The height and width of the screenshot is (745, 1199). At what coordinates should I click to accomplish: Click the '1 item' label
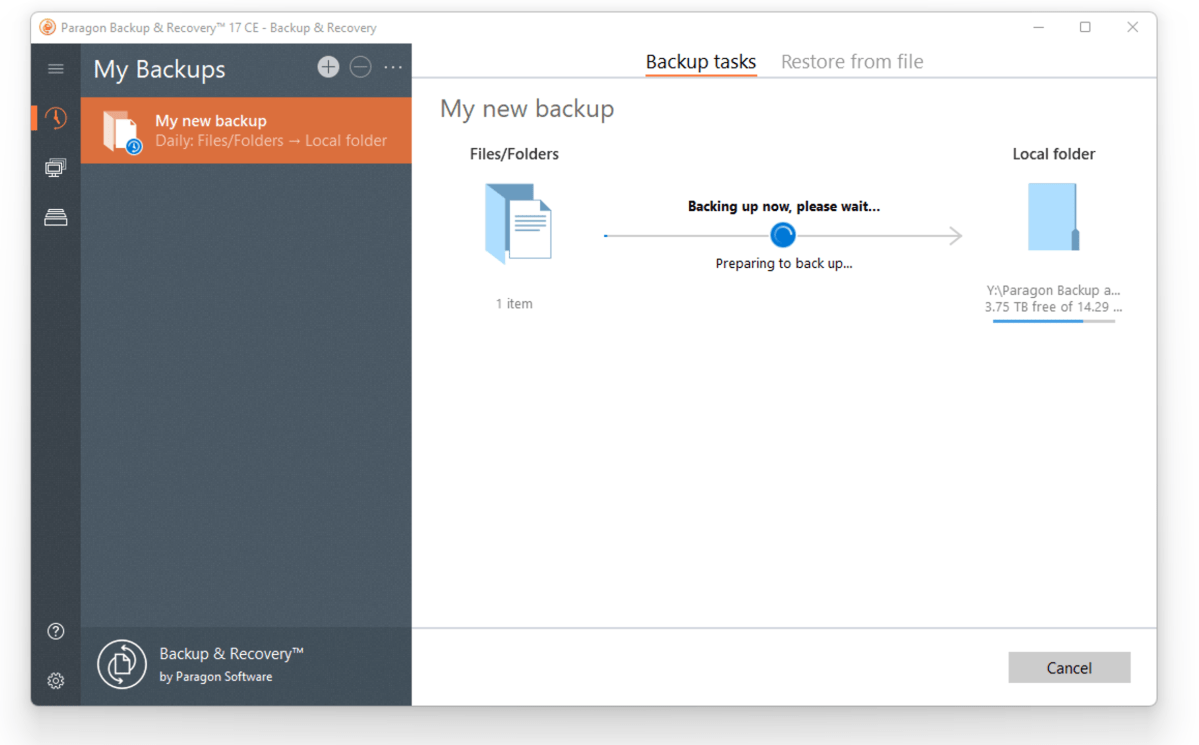click(514, 304)
